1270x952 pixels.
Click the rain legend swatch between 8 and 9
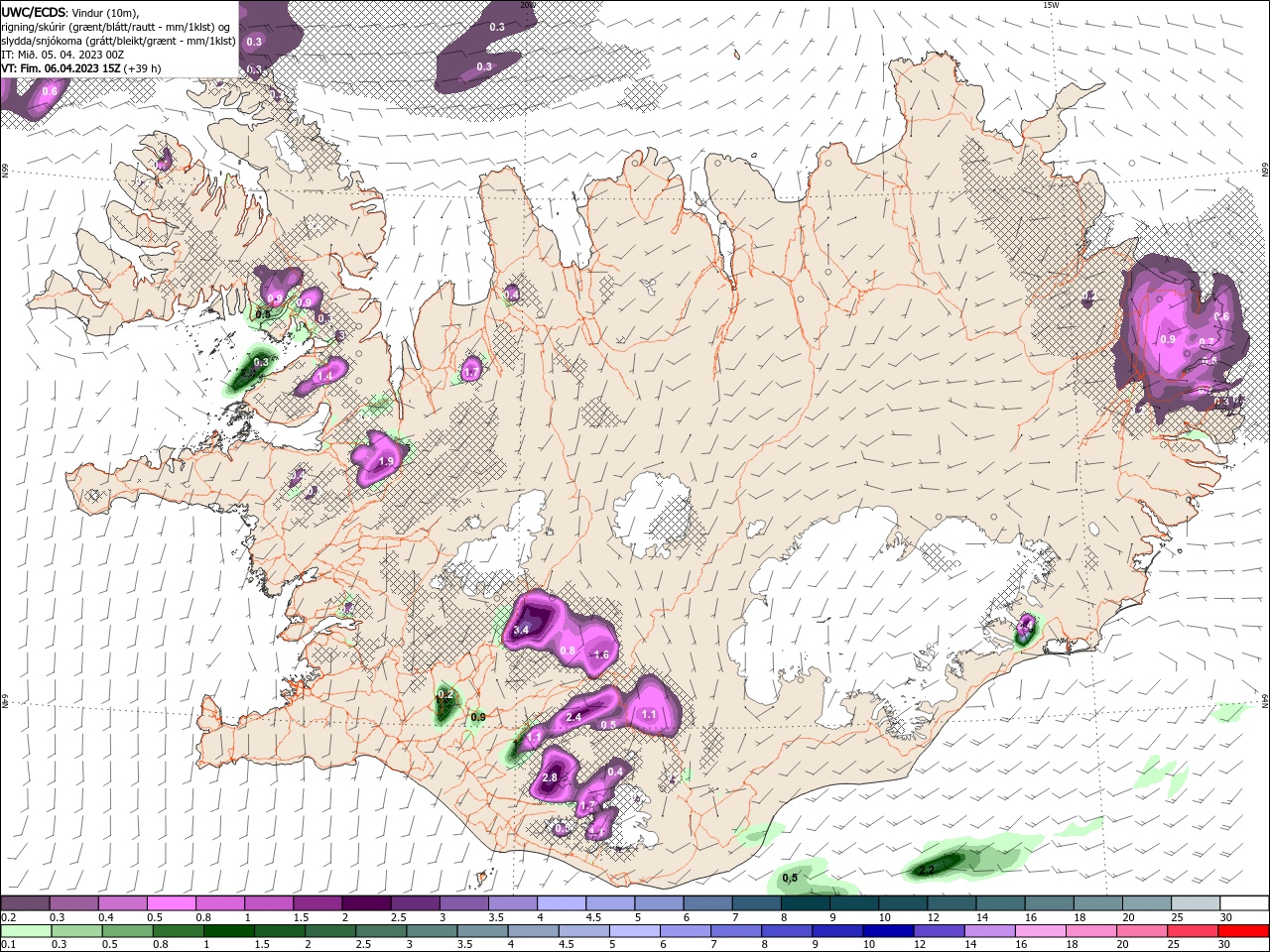(786, 931)
